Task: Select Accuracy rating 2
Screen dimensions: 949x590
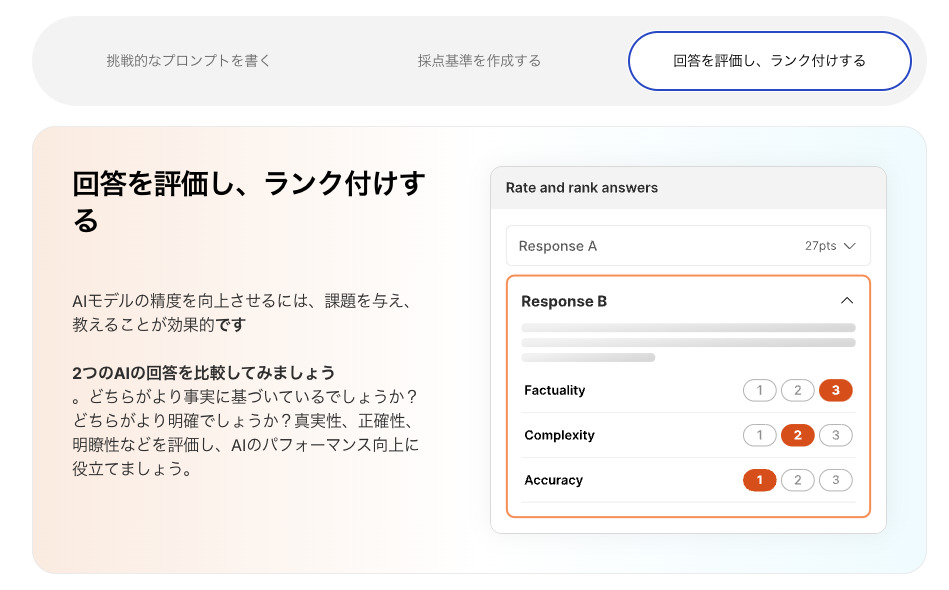Action: pos(797,480)
